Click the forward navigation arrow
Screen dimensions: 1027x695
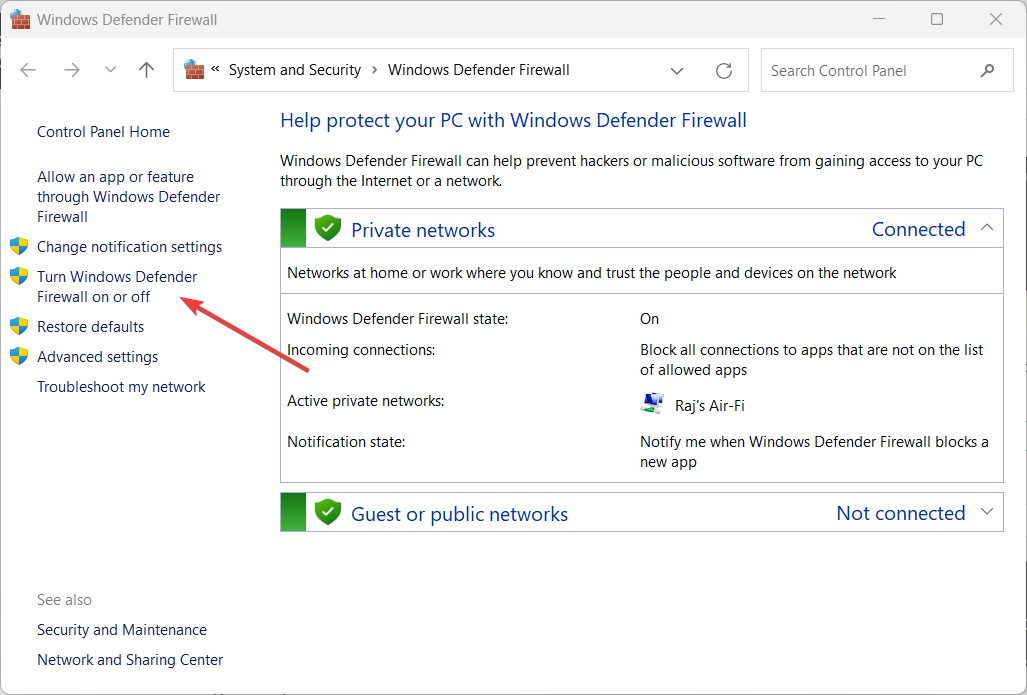[x=72, y=70]
